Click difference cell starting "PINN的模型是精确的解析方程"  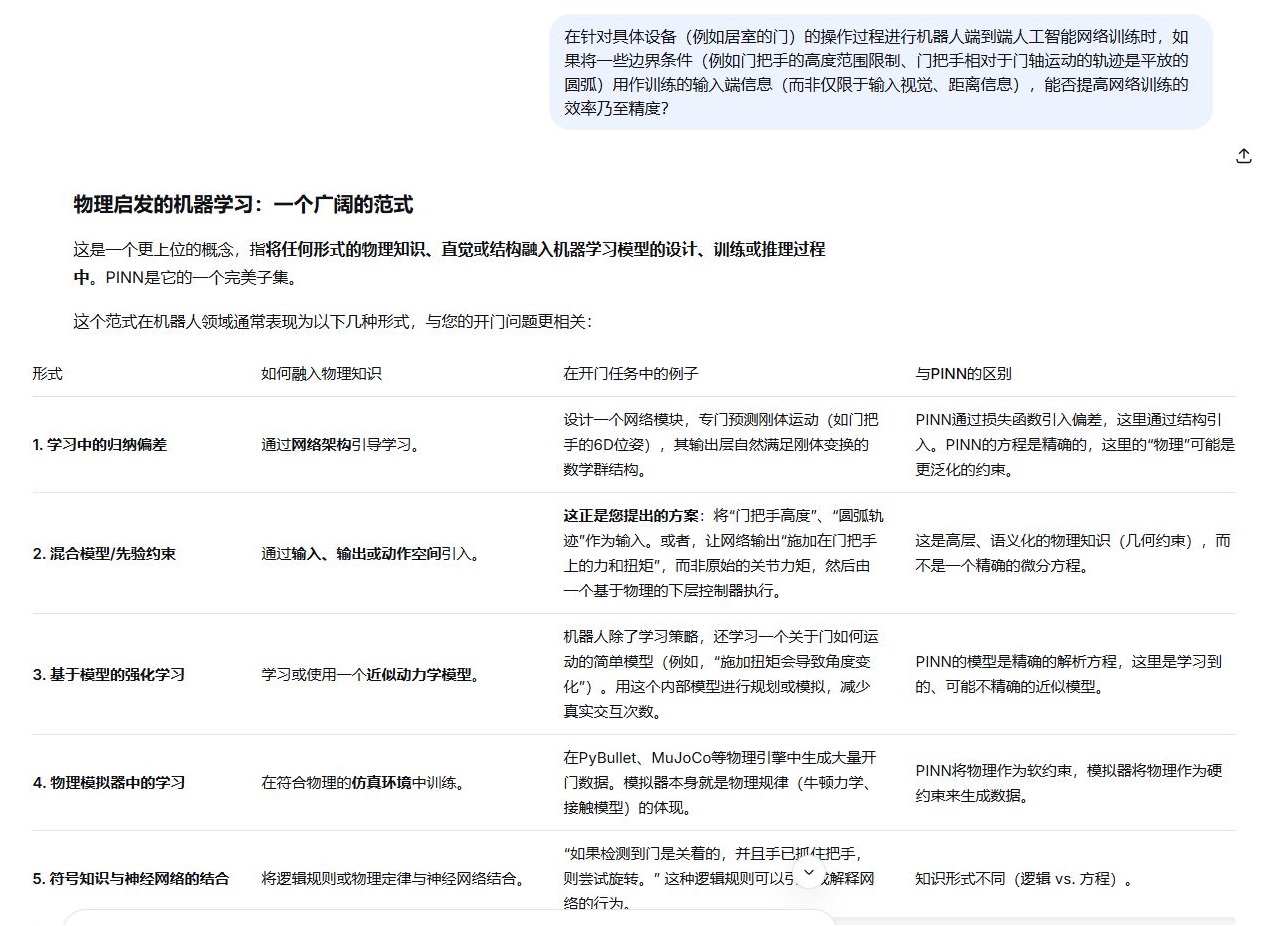pos(1068,674)
